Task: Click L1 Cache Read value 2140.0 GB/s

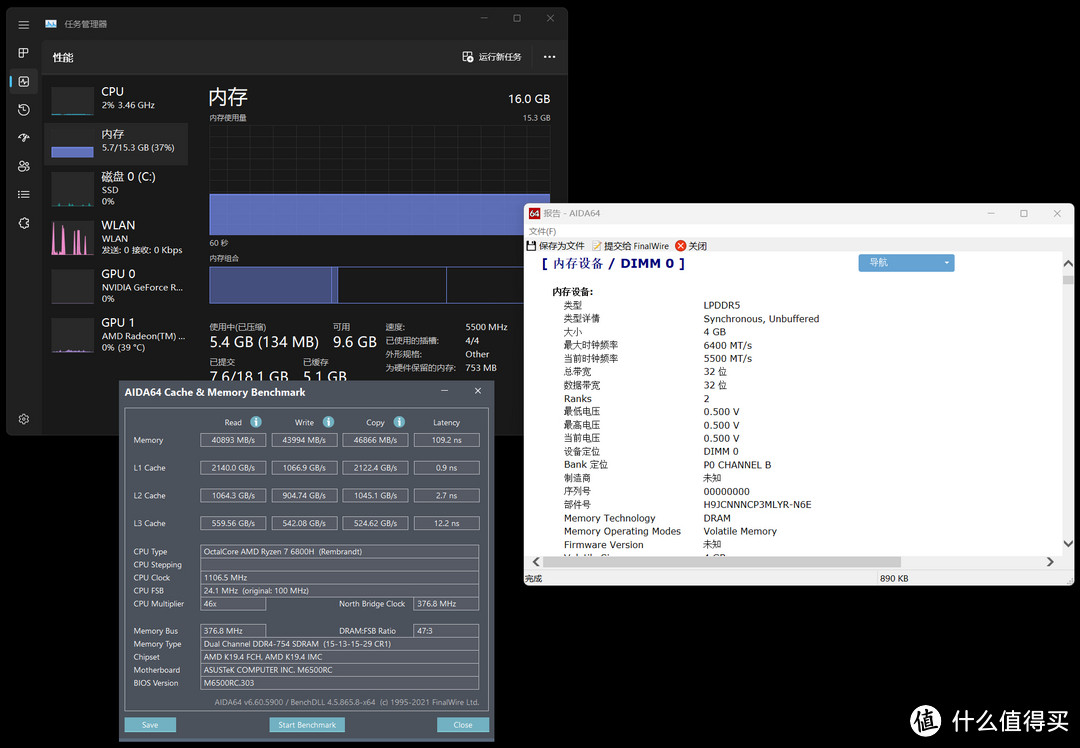Action: [233, 468]
